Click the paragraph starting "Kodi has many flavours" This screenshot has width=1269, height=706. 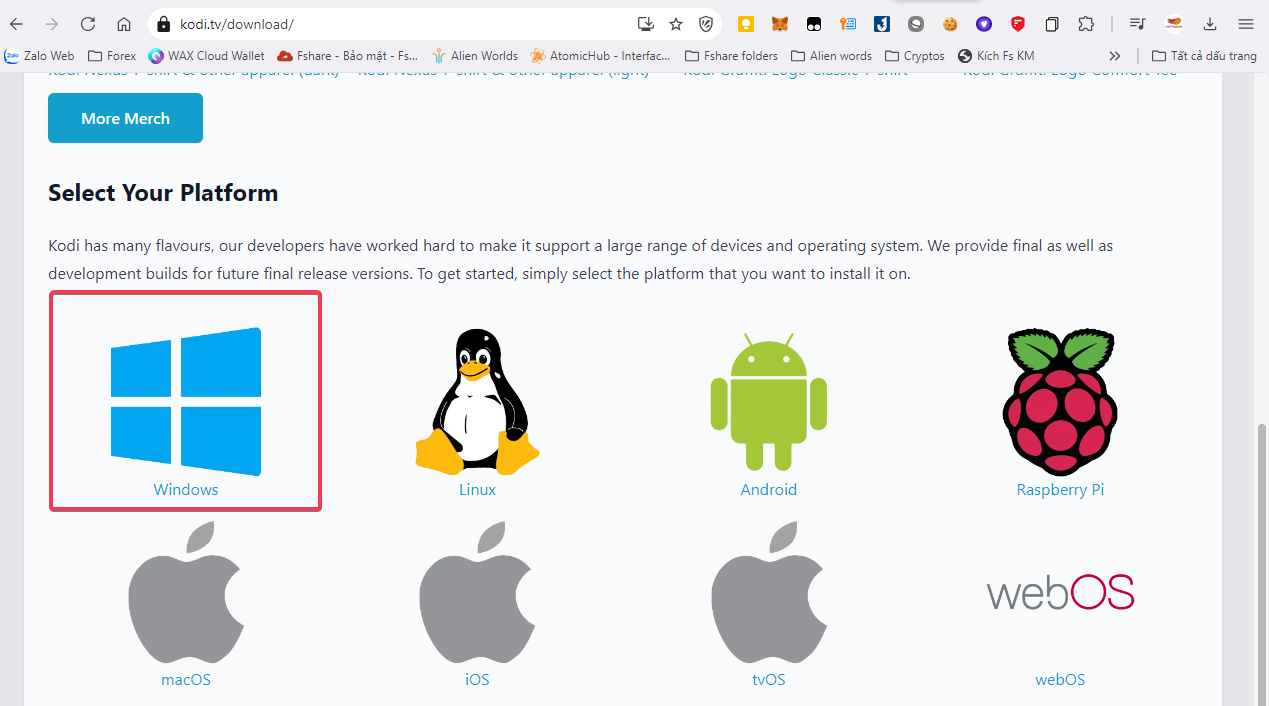point(580,259)
